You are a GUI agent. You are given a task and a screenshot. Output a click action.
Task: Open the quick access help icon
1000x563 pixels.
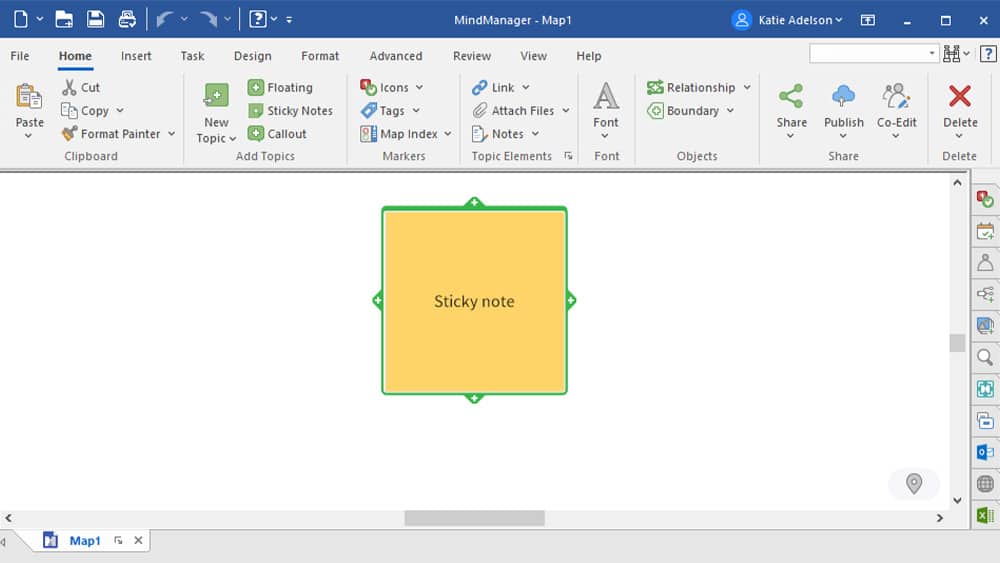coord(258,19)
